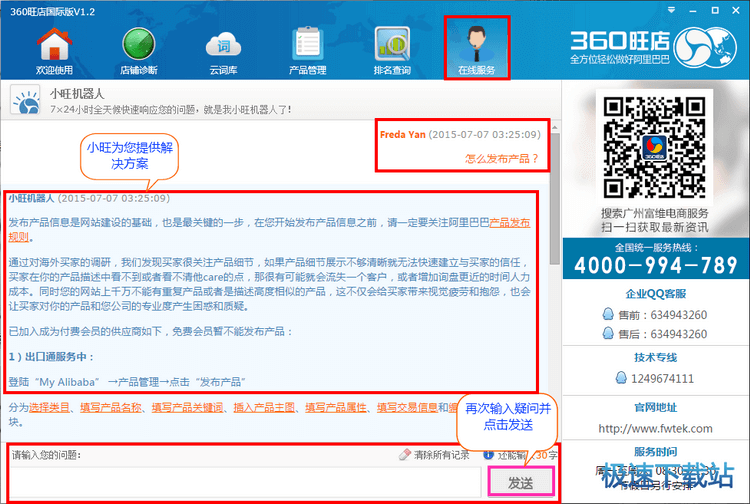Click the chat scrollbar thumb
This screenshot has height=504, width=750.
pyautogui.click(x=554, y=198)
